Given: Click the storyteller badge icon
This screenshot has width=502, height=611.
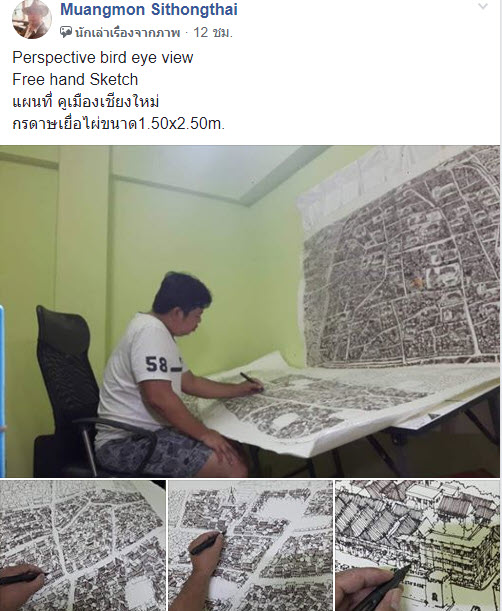Looking at the screenshot, I should coord(66,32).
